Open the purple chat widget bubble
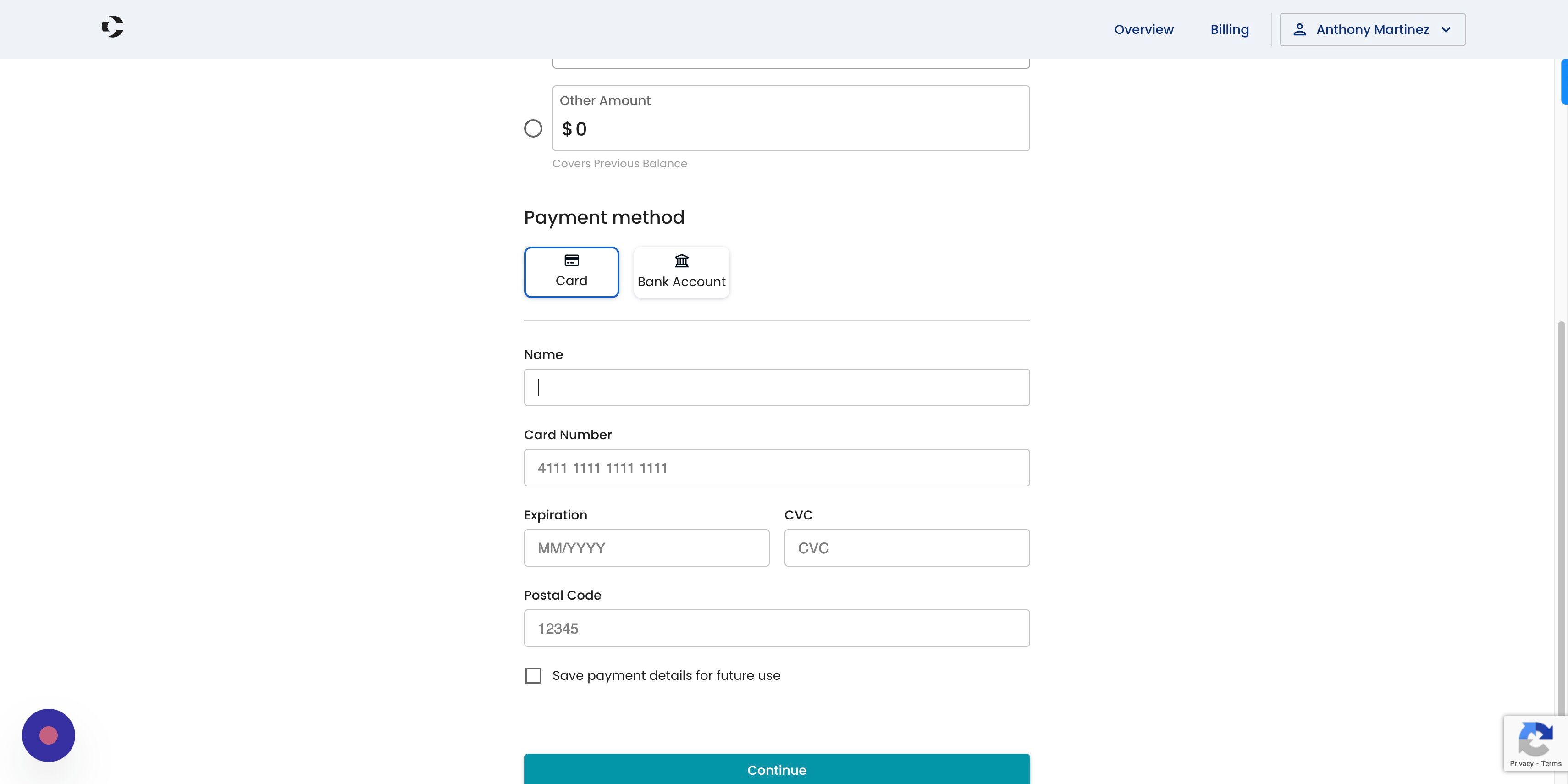The image size is (1568, 784). pyautogui.click(x=49, y=735)
